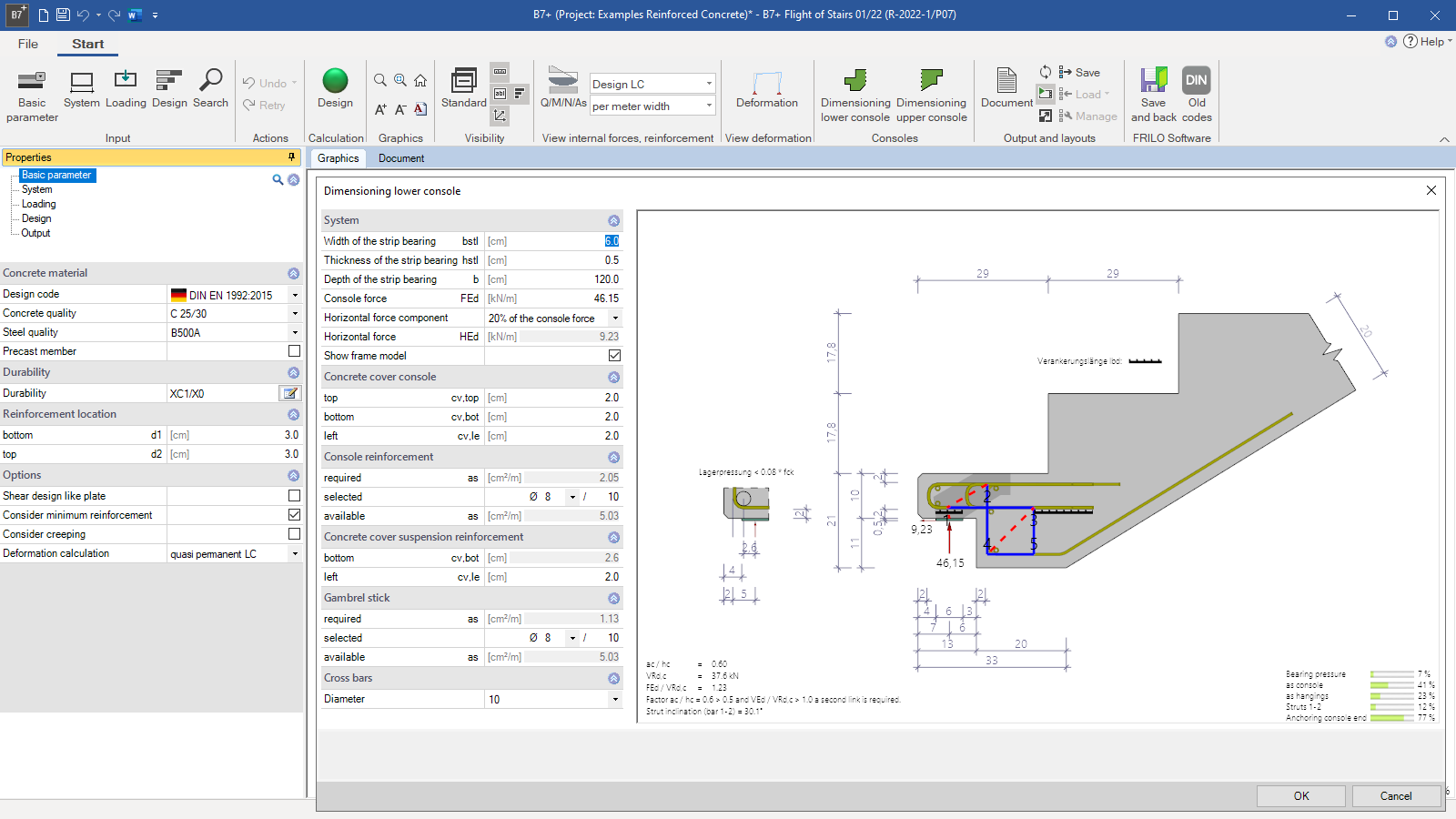Click the home view icon in Graphics
The width and height of the screenshot is (1456, 819).
tap(420, 80)
